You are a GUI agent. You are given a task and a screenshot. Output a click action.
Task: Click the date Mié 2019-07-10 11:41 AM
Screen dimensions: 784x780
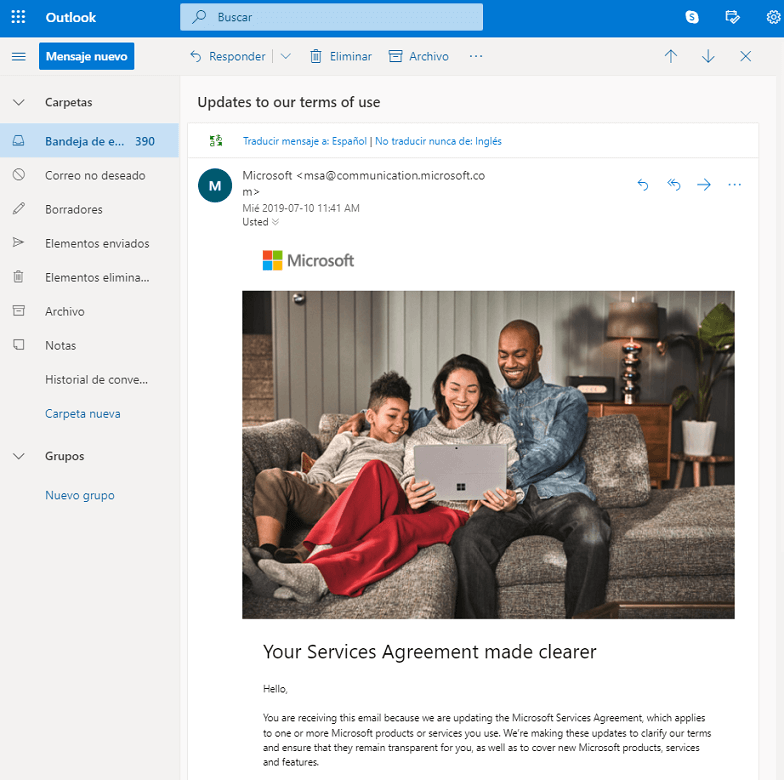(x=300, y=208)
